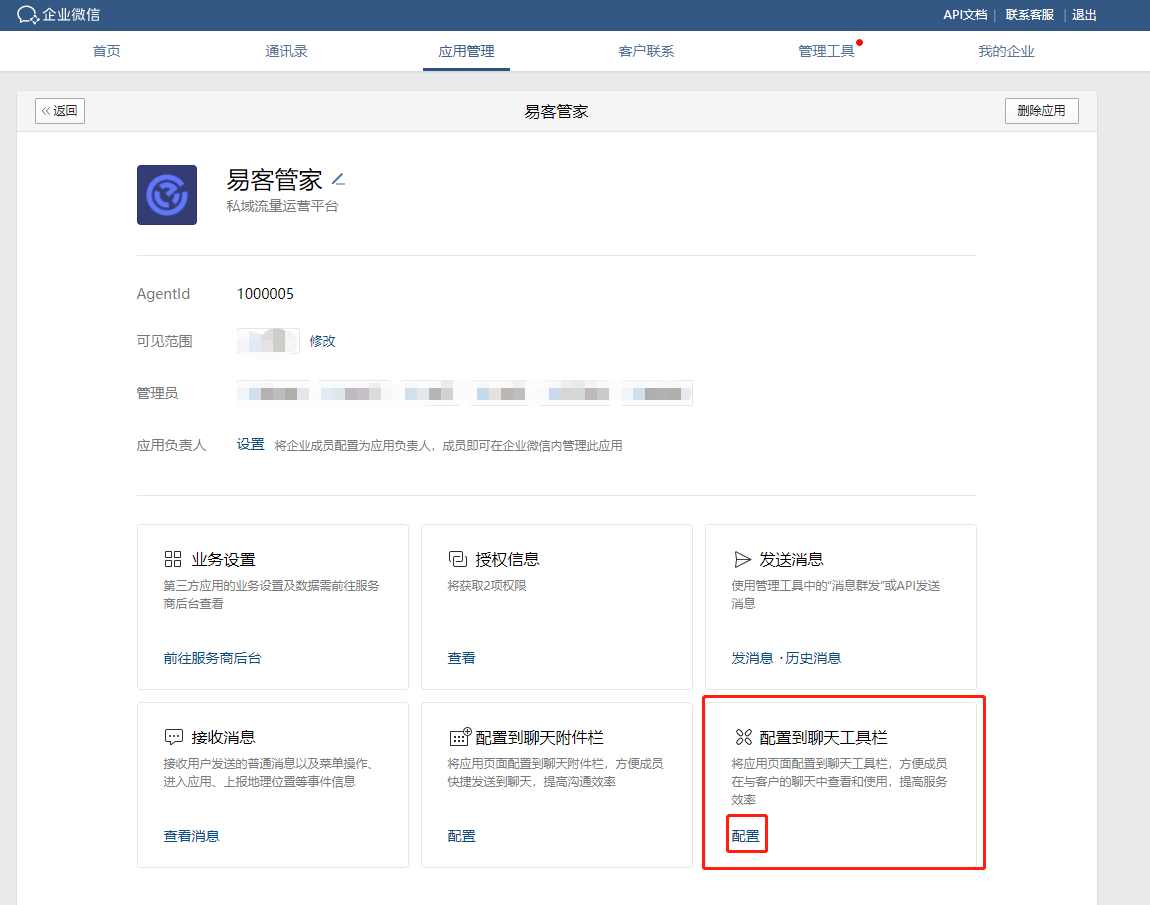
Task: Click the 私域流量运营平台 subtitle
Action: (x=282, y=206)
